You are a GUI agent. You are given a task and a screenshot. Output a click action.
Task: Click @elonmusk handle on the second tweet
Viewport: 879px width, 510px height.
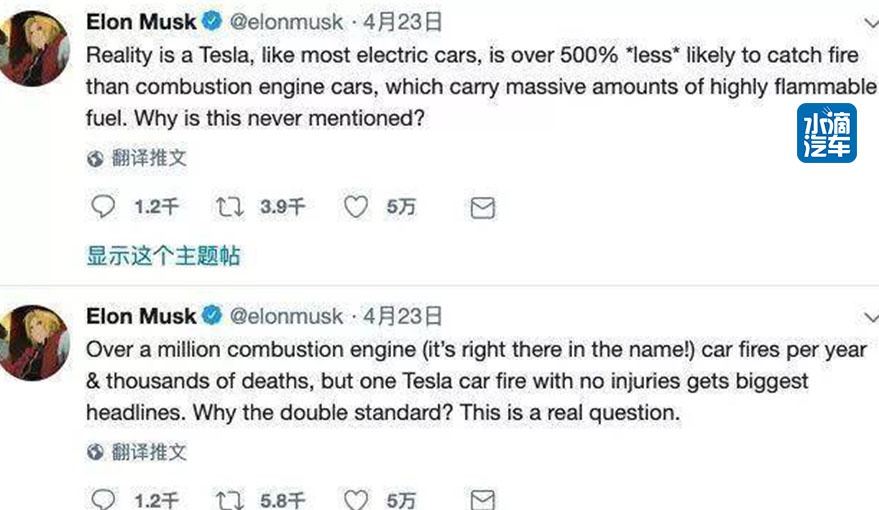tap(287, 316)
